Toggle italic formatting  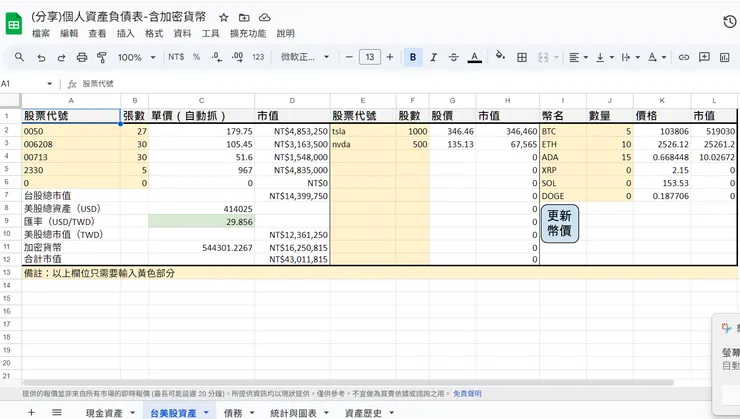point(433,57)
